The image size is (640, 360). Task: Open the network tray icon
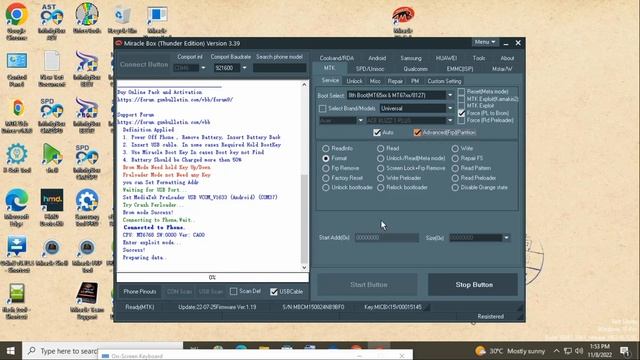568,351
